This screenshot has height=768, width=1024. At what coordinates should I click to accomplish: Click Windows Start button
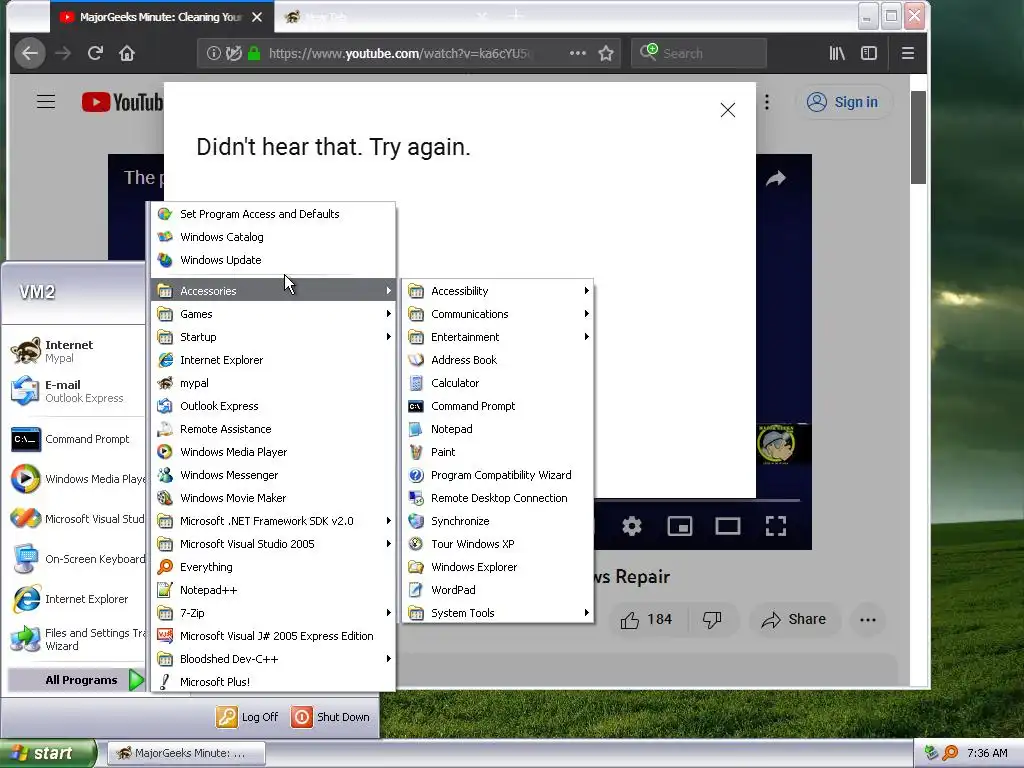[x=48, y=753]
